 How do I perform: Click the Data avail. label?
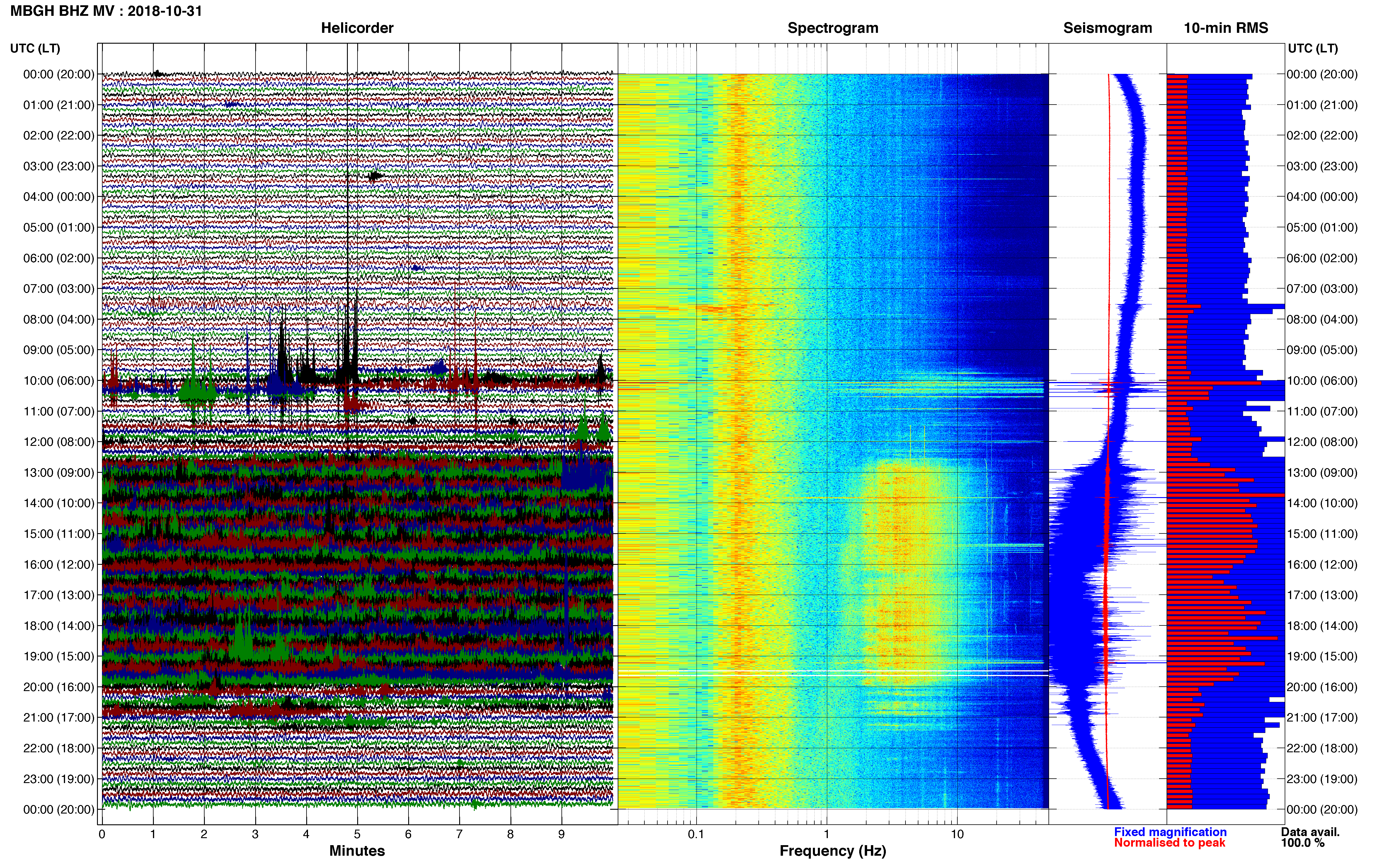click(1310, 832)
